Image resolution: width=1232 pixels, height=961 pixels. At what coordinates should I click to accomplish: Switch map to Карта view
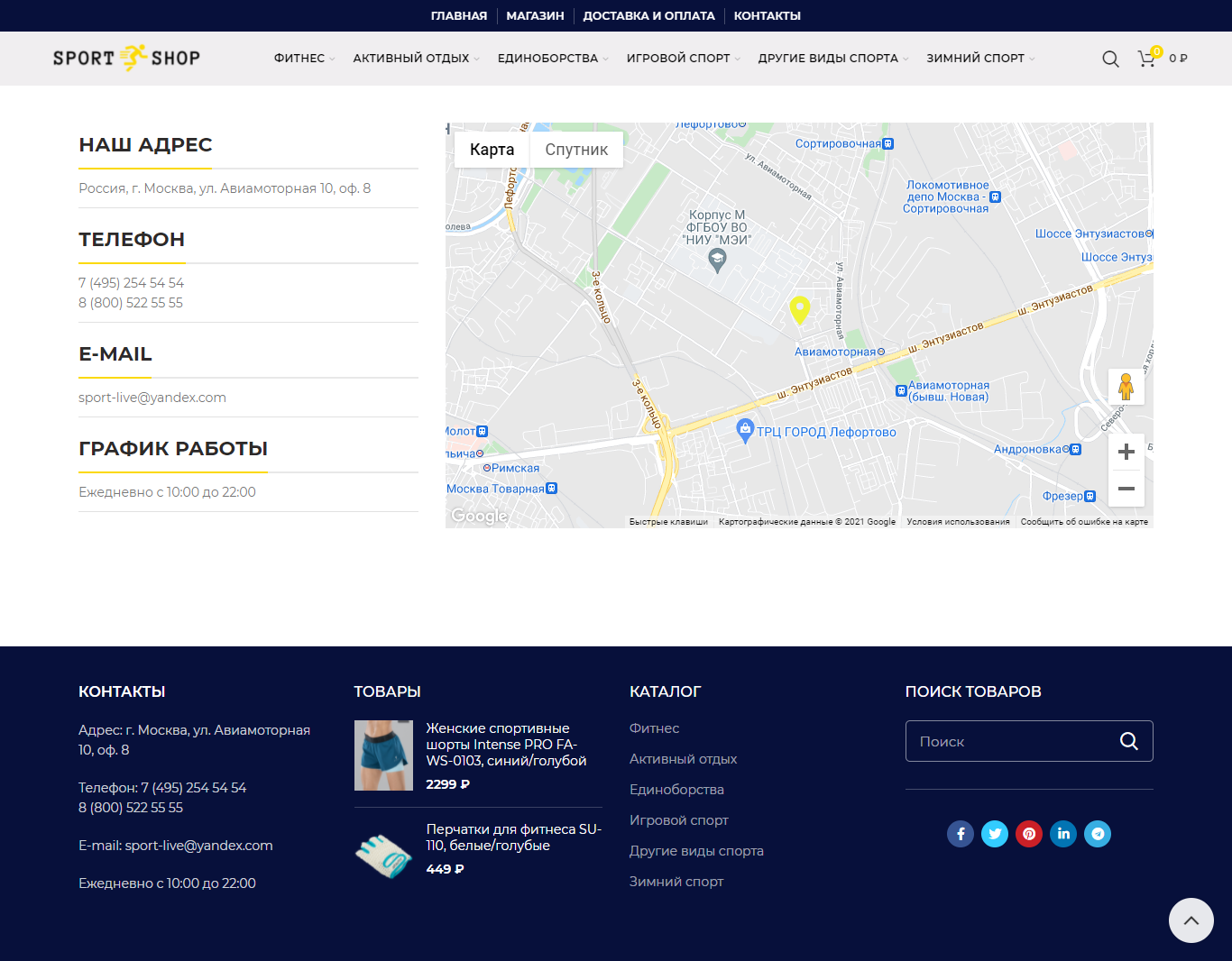point(492,150)
